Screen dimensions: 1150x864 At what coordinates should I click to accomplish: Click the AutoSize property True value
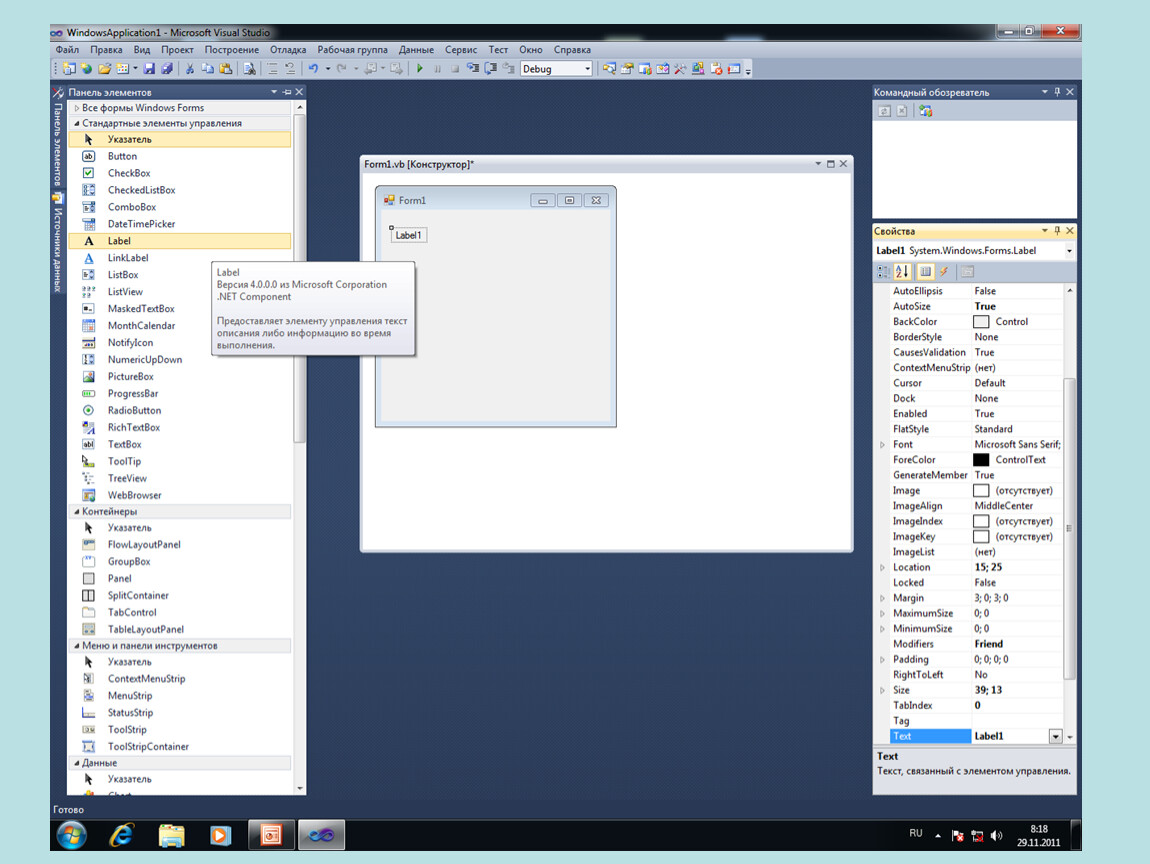(985, 307)
